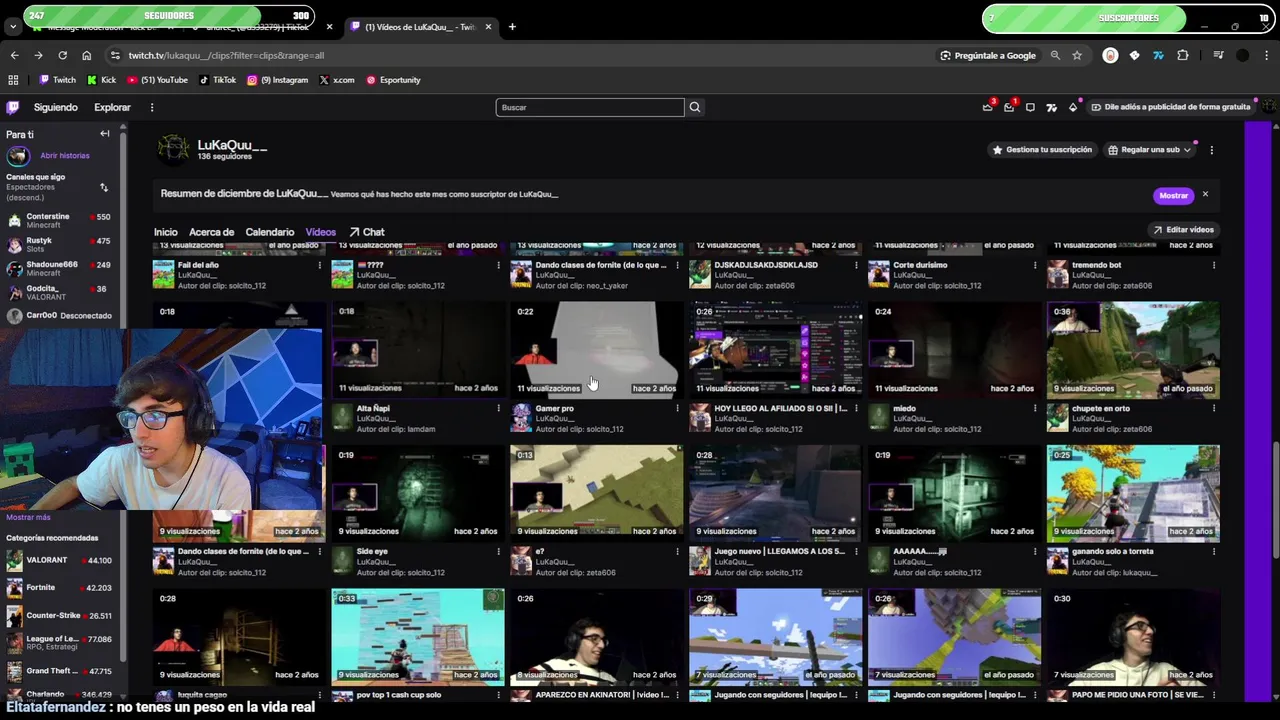Image resolution: width=1280 pixels, height=720 pixels.
Task: Open the Bits diamond icon
Action: click(x=1073, y=107)
